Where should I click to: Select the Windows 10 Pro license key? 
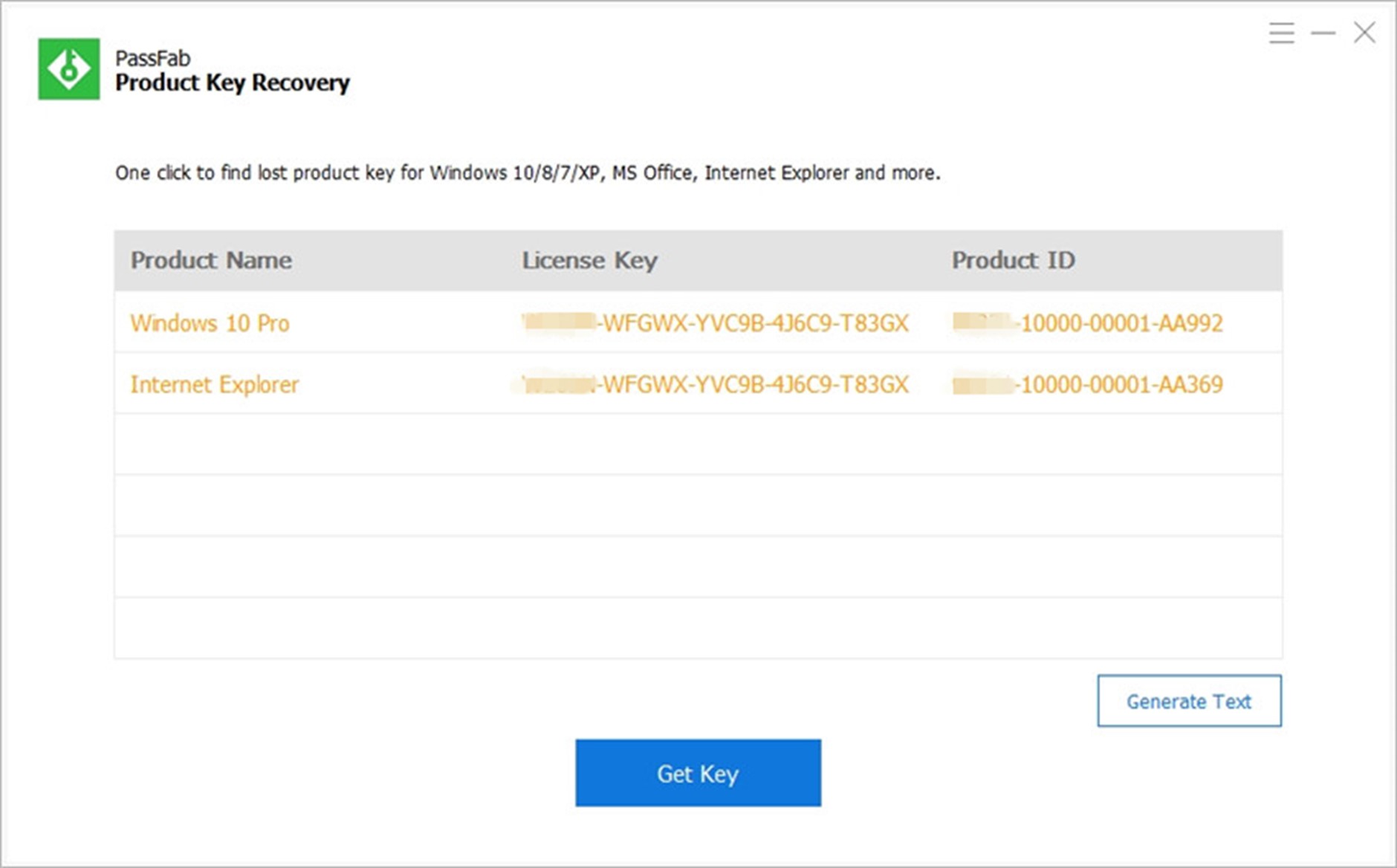pos(713,323)
